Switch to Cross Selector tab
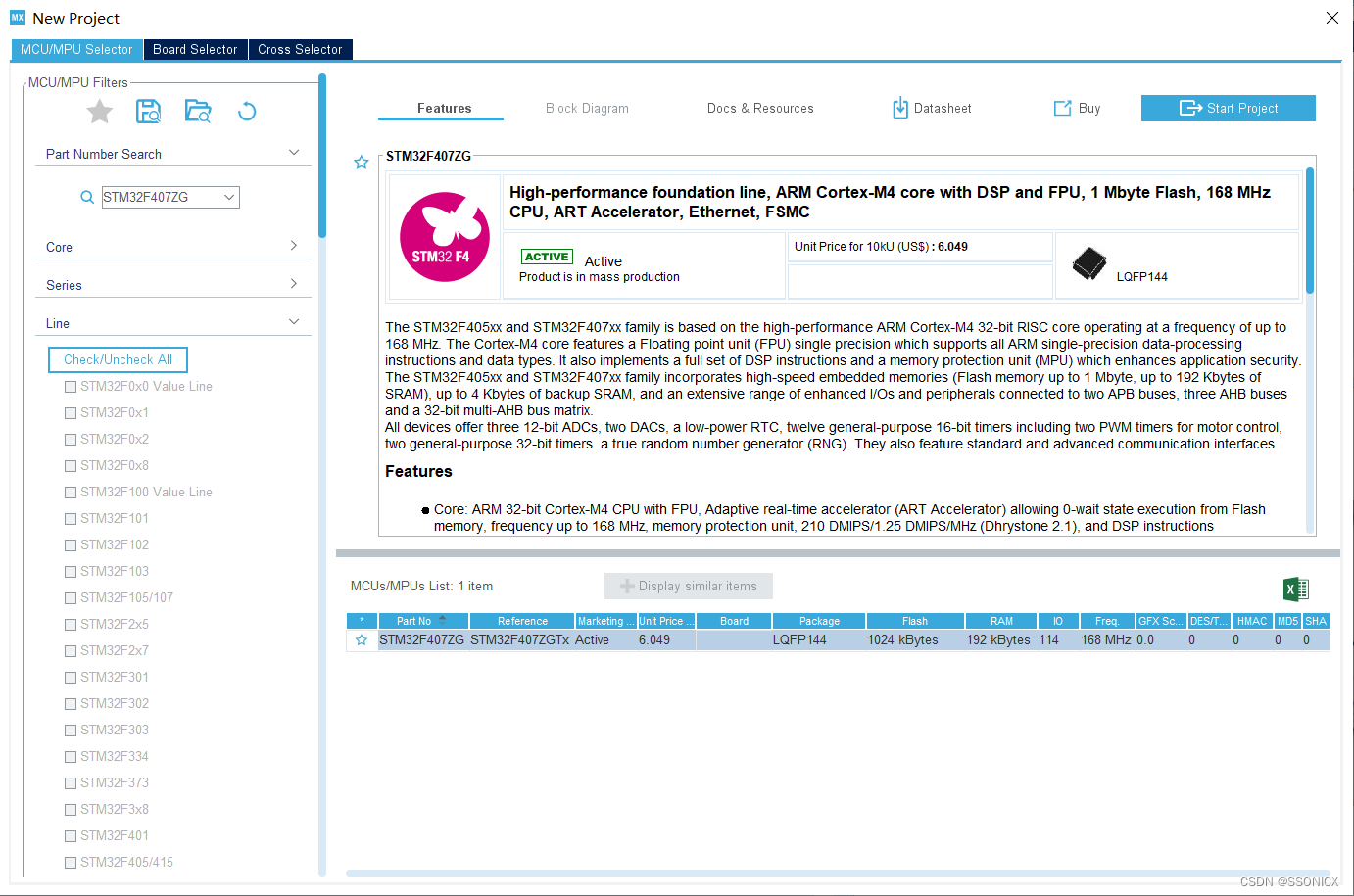Screen dimensions: 1354x896 pos(300,49)
